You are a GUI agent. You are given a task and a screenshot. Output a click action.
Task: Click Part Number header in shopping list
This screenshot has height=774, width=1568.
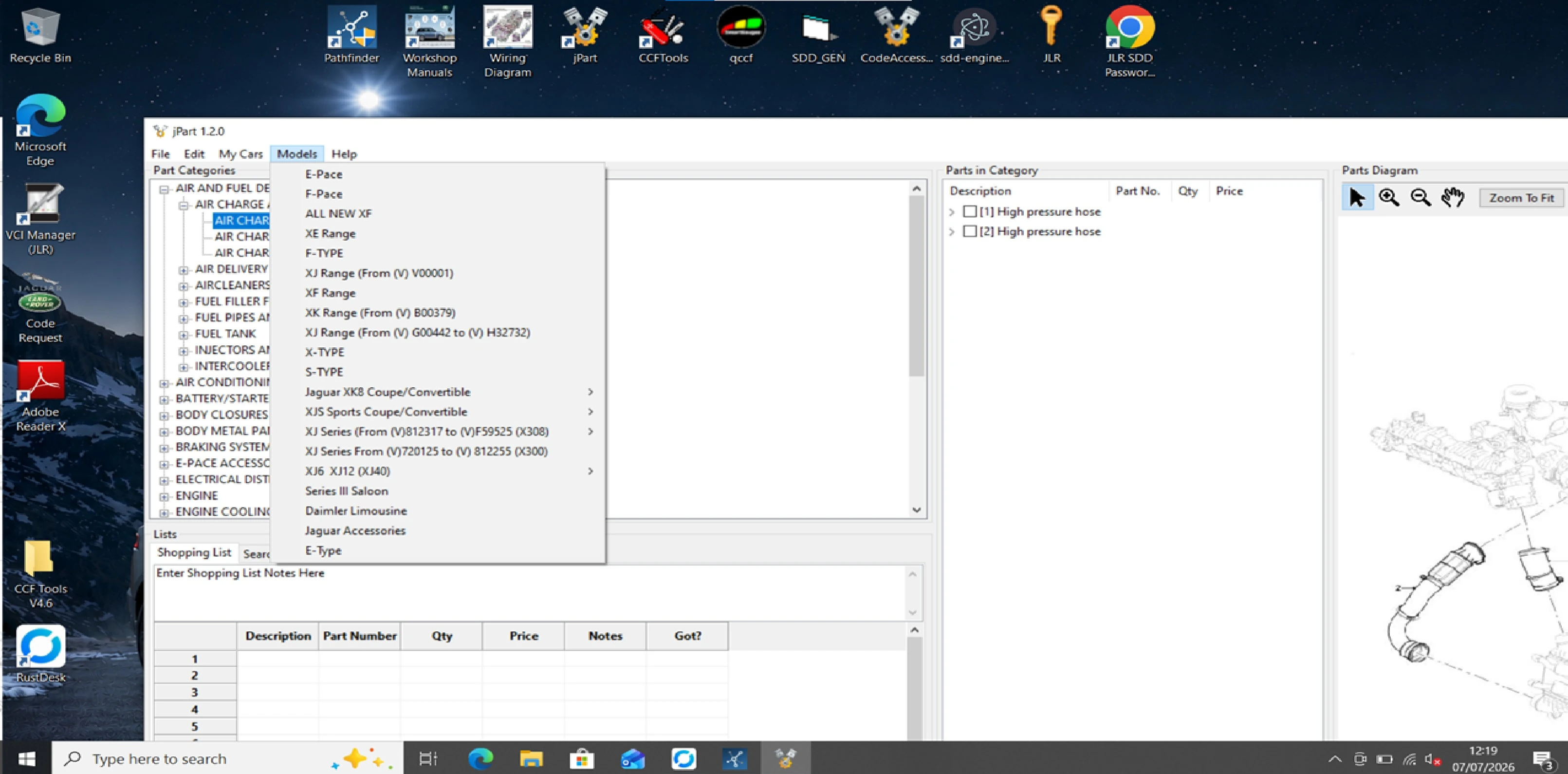point(360,636)
